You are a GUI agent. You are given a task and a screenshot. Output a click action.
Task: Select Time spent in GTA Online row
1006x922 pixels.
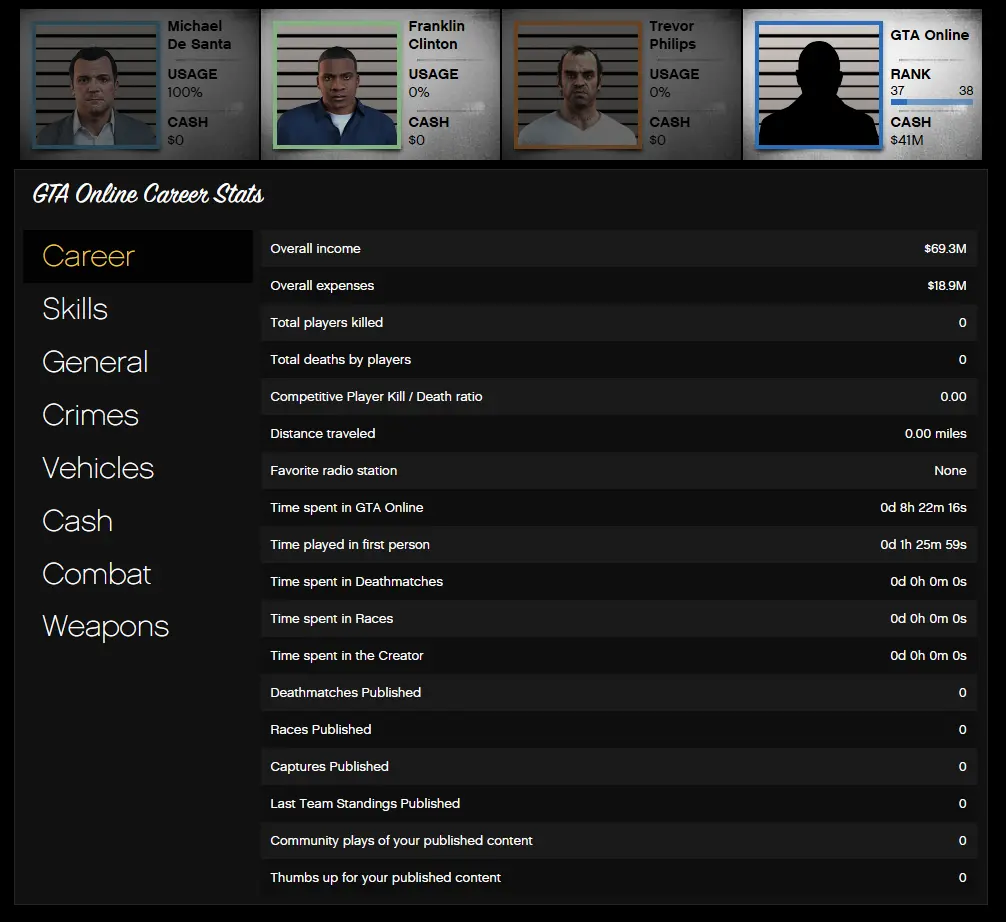[x=618, y=508]
